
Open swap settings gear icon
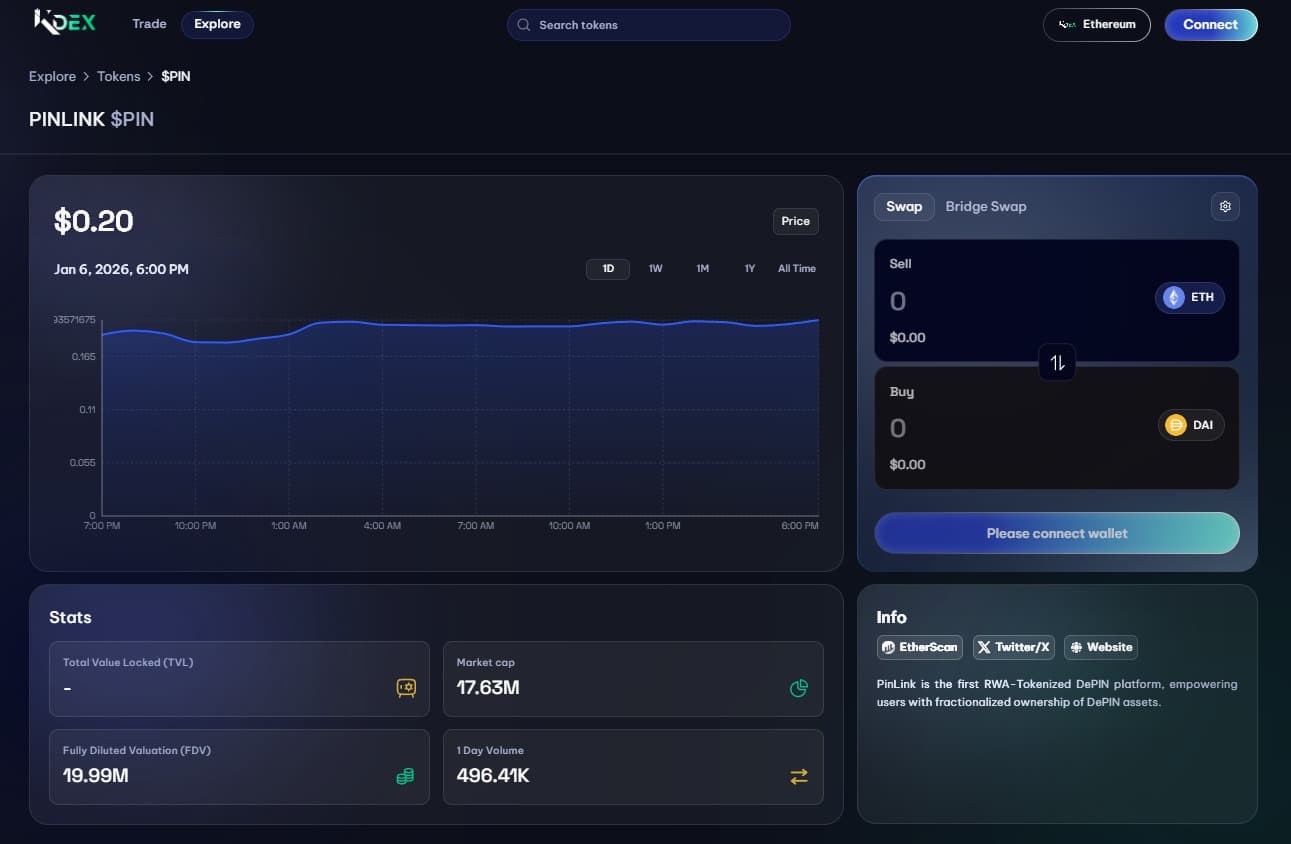click(x=1225, y=206)
